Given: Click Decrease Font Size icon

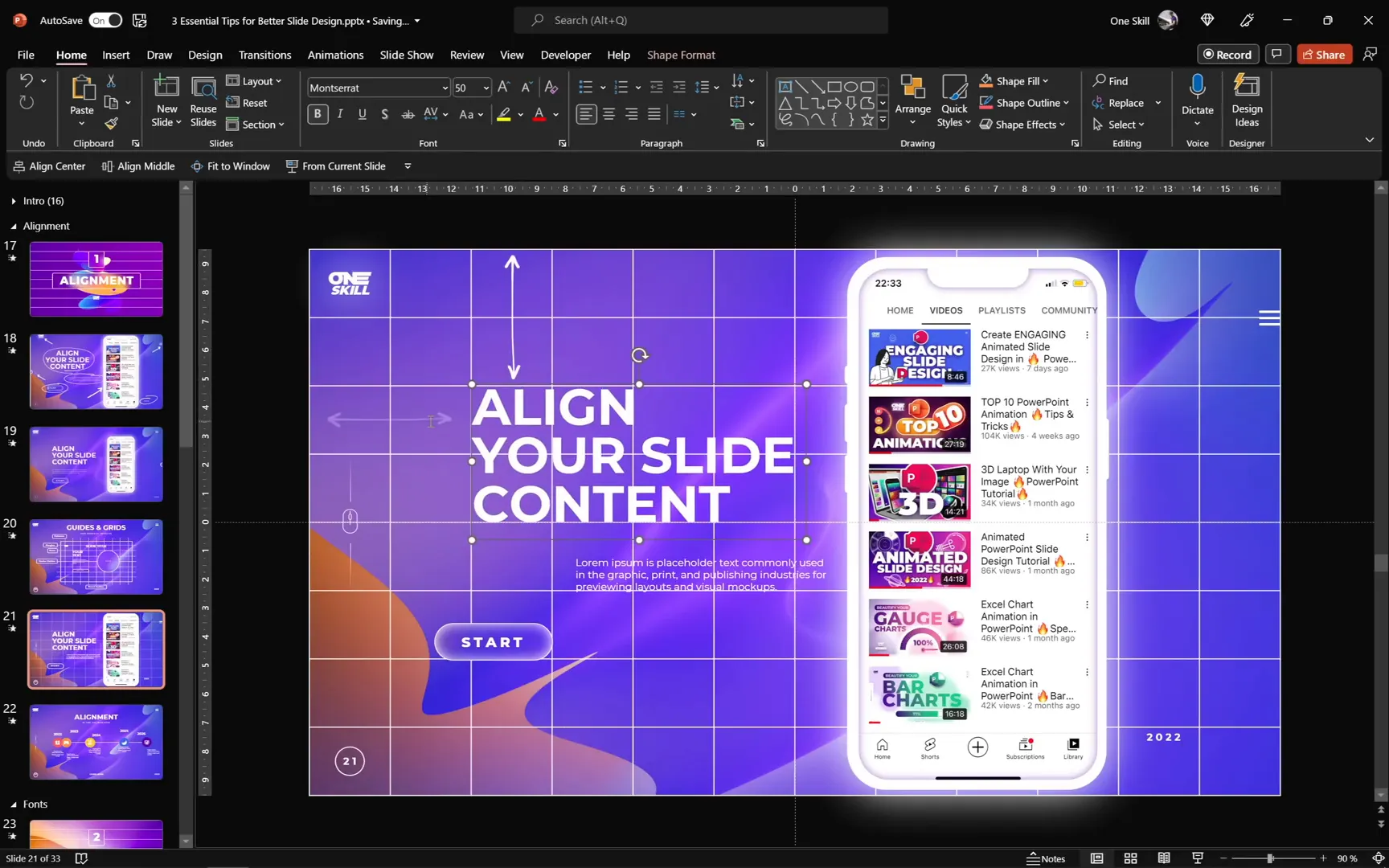Looking at the screenshot, I should 527,87.
